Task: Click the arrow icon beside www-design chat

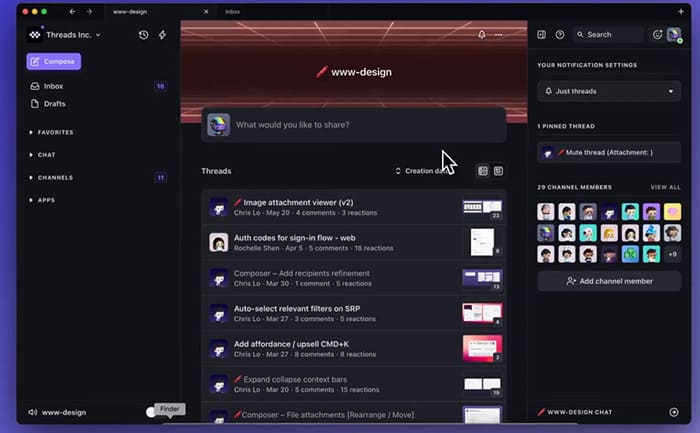Action: (x=673, y=412)
